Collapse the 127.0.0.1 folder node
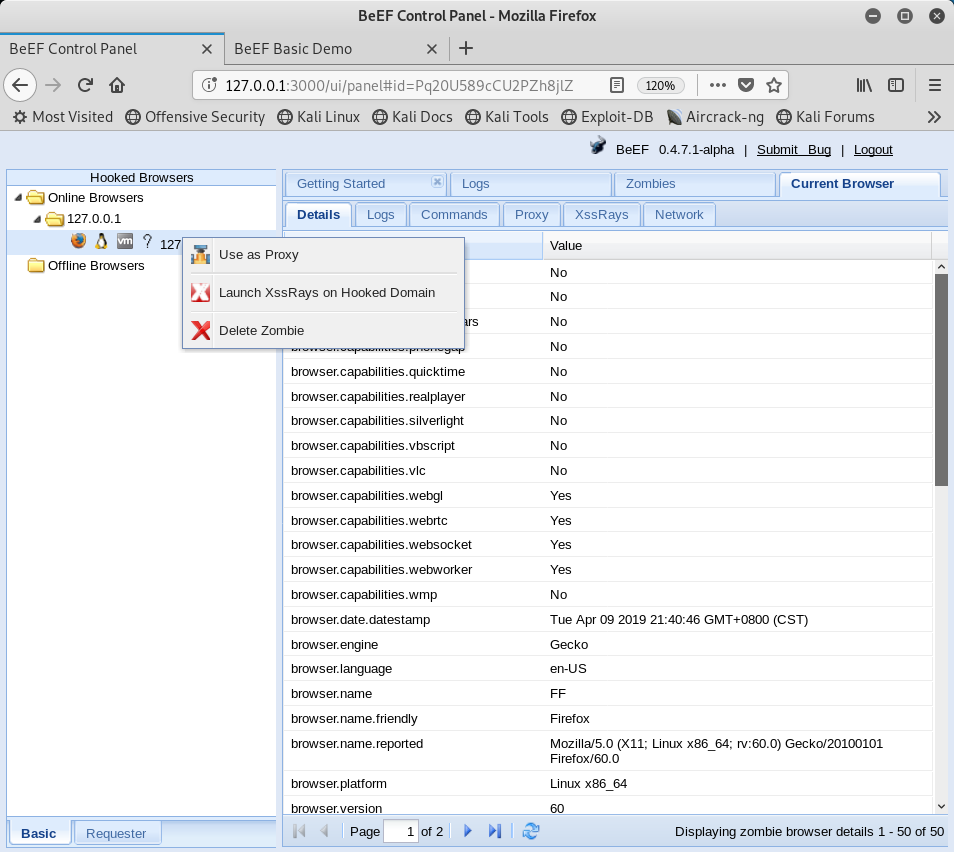This screenshot has width=954, height=852. click(37, 218)
